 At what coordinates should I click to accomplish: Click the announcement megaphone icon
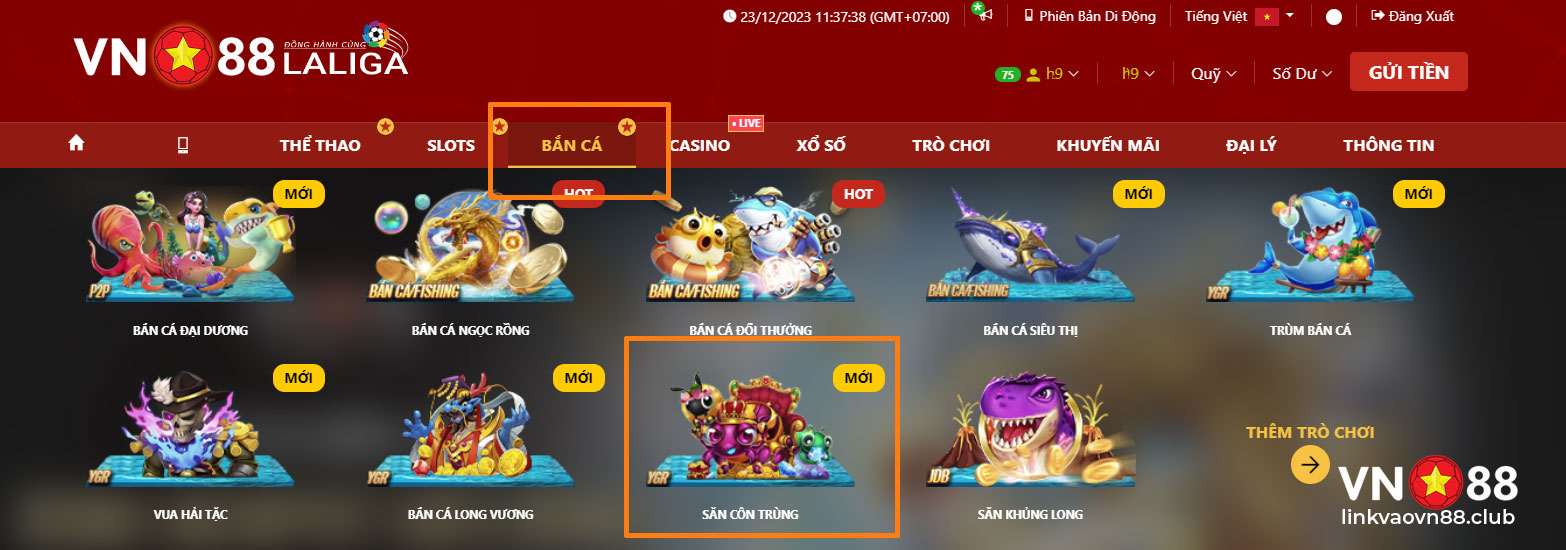(984, 15)
